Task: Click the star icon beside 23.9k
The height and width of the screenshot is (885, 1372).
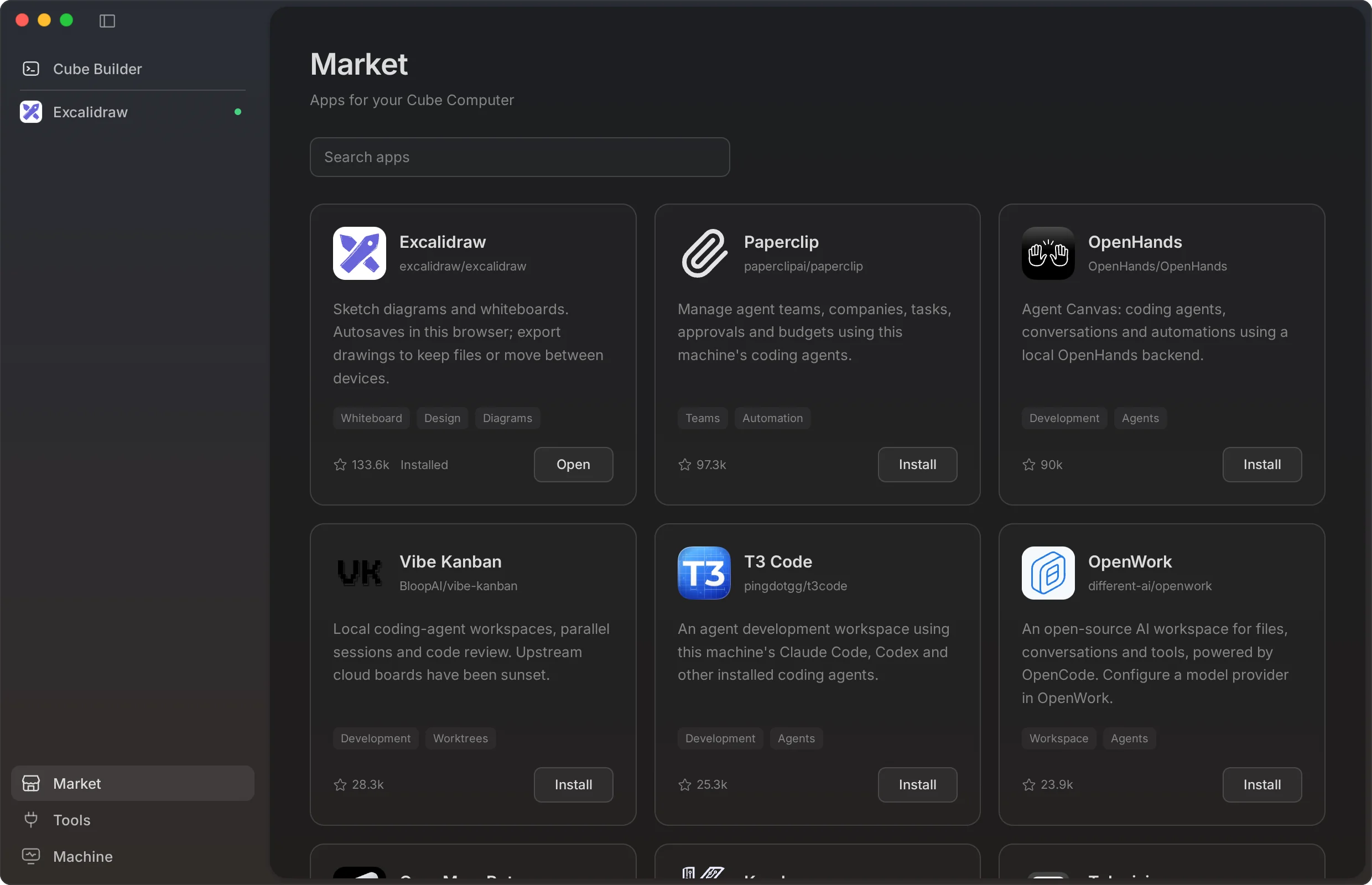Action: pos(1029,784)
